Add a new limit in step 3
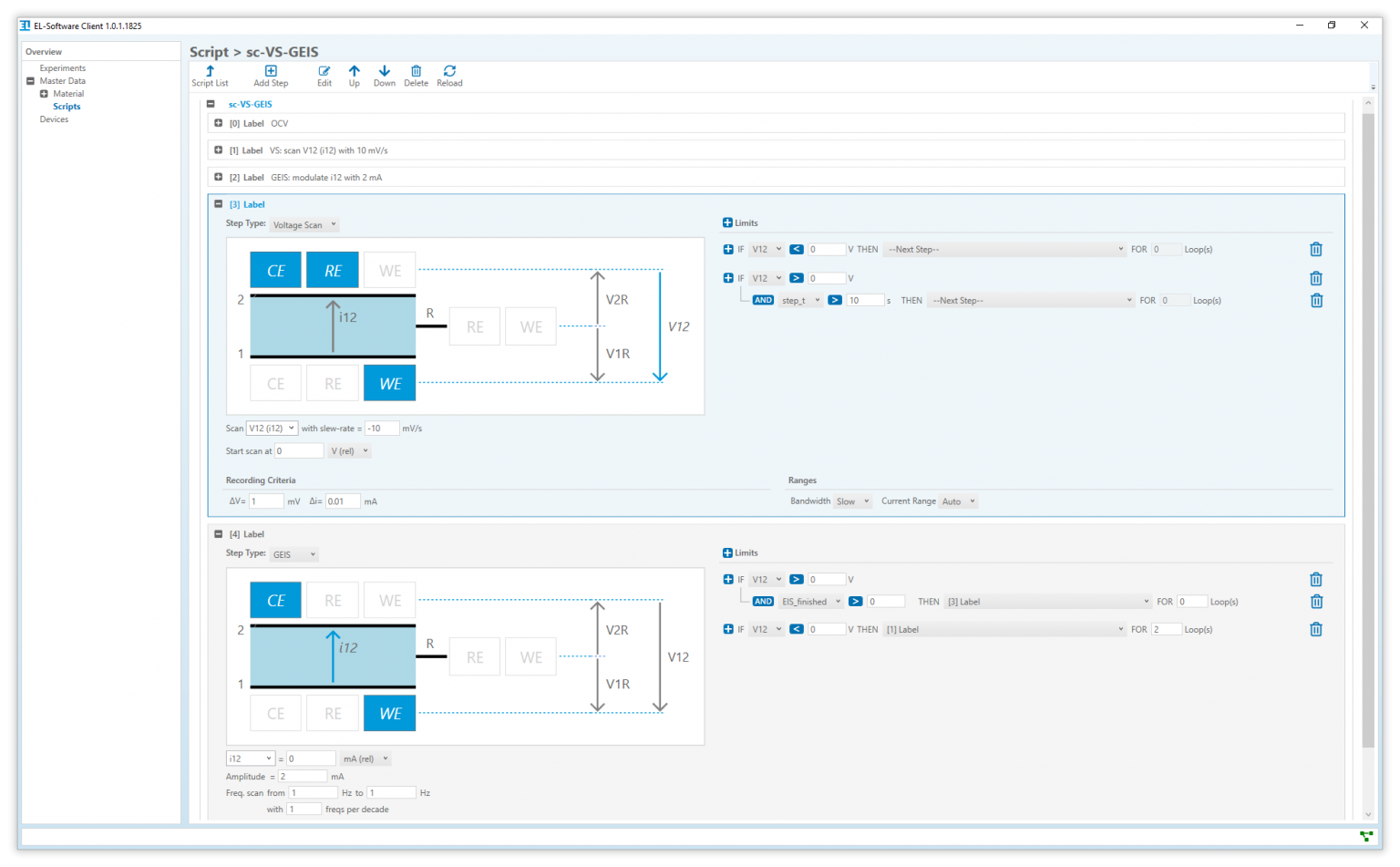The width and height of the screenshot is (1400, 867). point(727,222)
